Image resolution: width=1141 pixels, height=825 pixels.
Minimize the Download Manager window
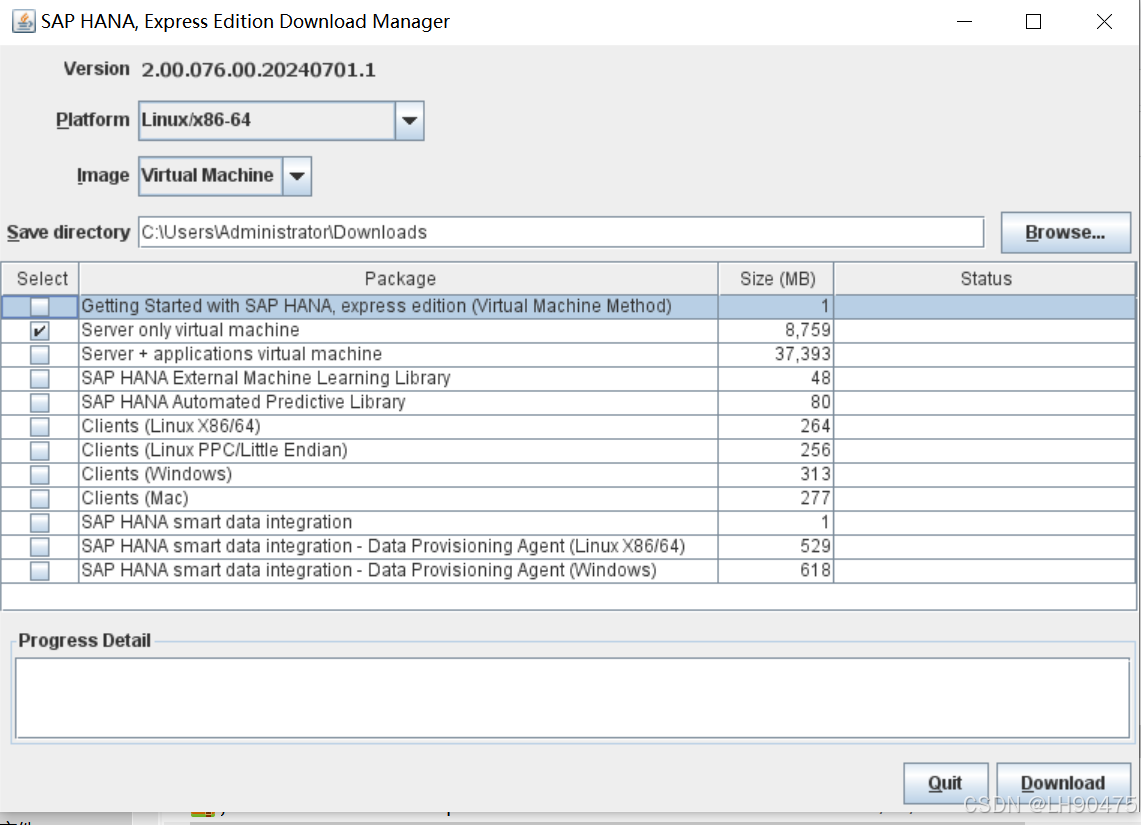point(964,22)
